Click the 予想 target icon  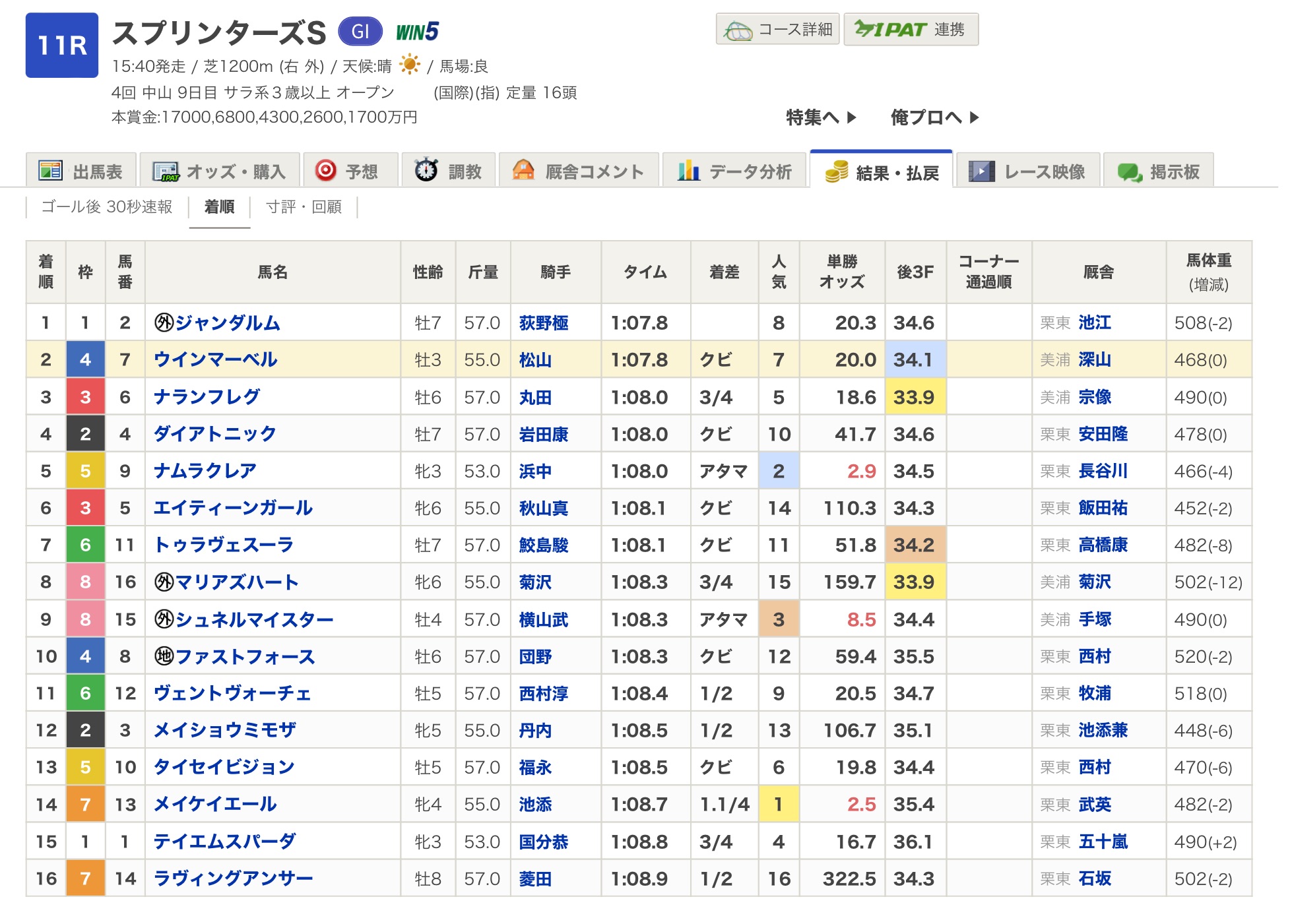click(325, 170)
